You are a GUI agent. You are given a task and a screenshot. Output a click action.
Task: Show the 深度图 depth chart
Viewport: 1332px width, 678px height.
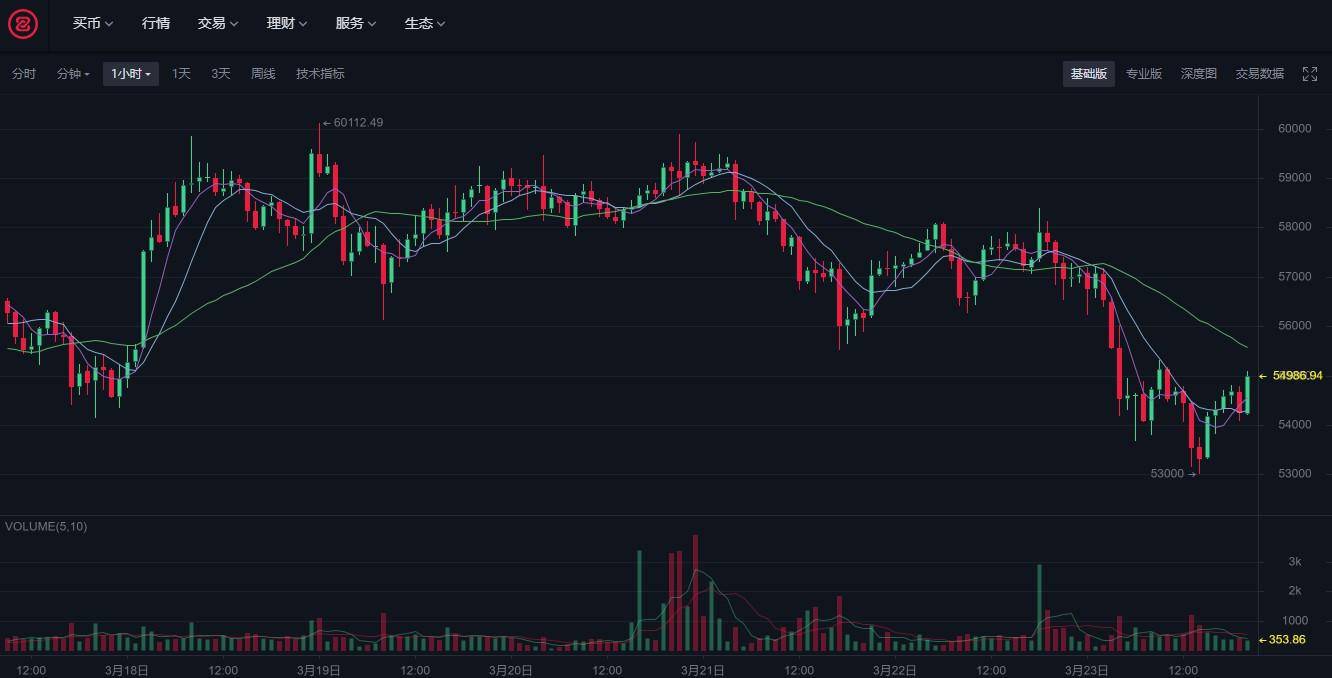tap(1199, 74)
